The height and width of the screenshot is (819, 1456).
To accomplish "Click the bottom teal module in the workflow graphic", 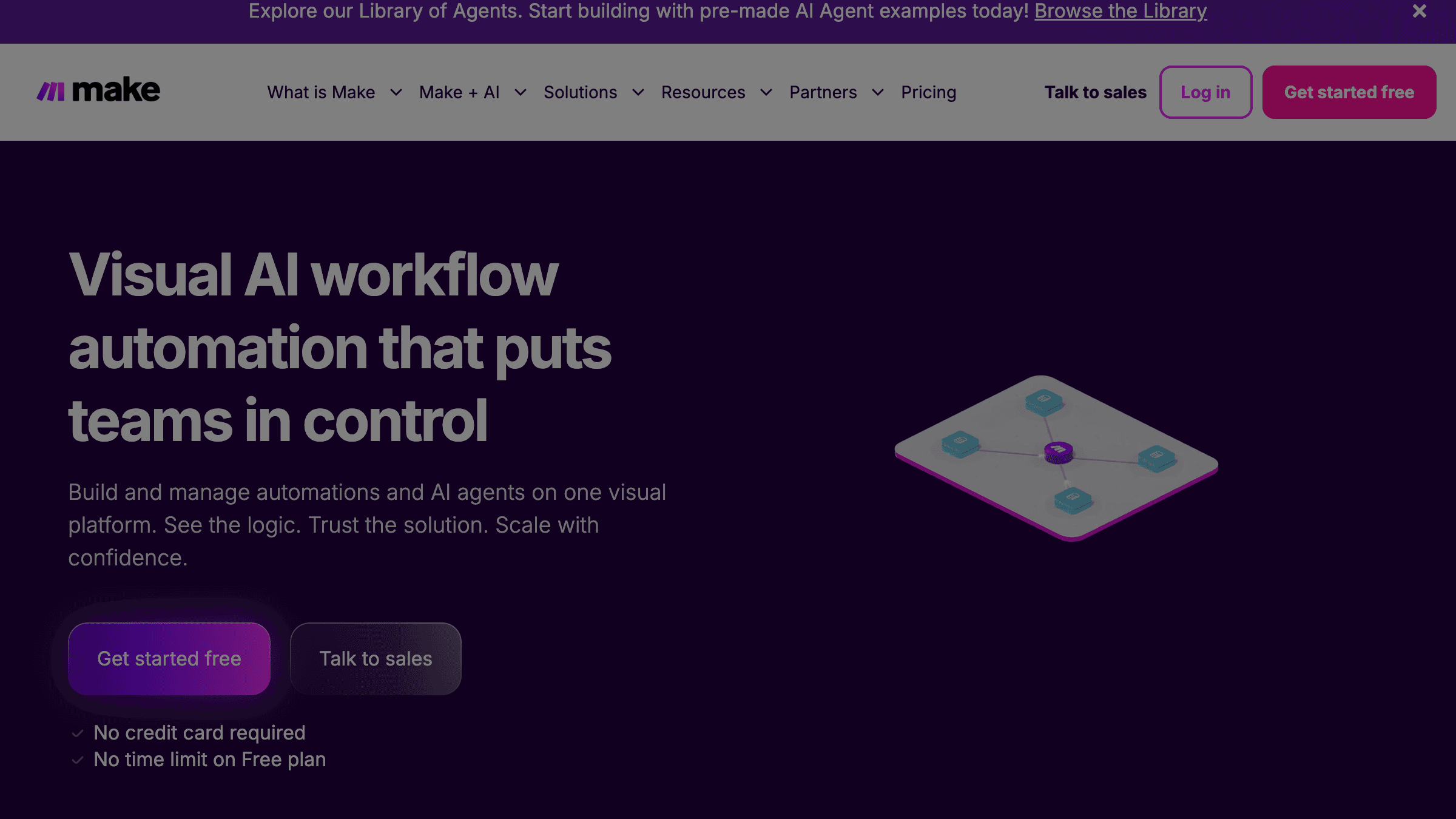I will [1073, 499].
